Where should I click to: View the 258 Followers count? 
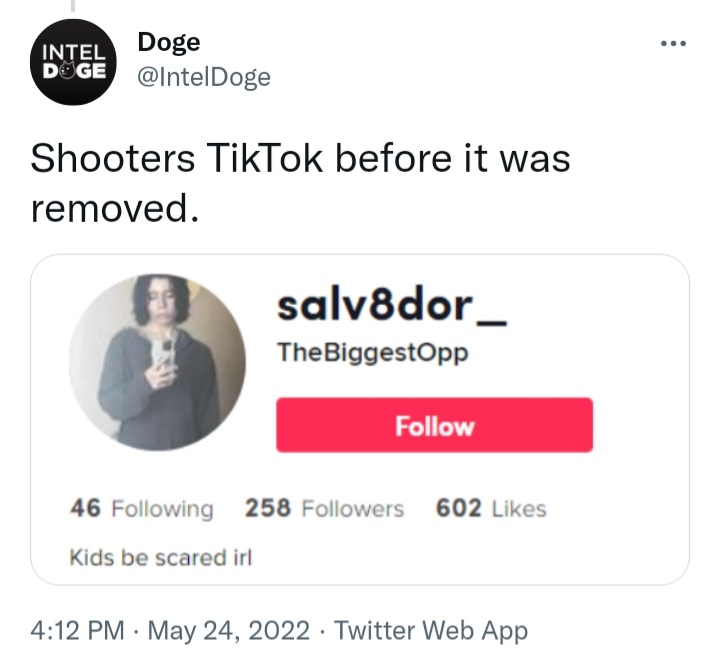[x=324, y=508]
